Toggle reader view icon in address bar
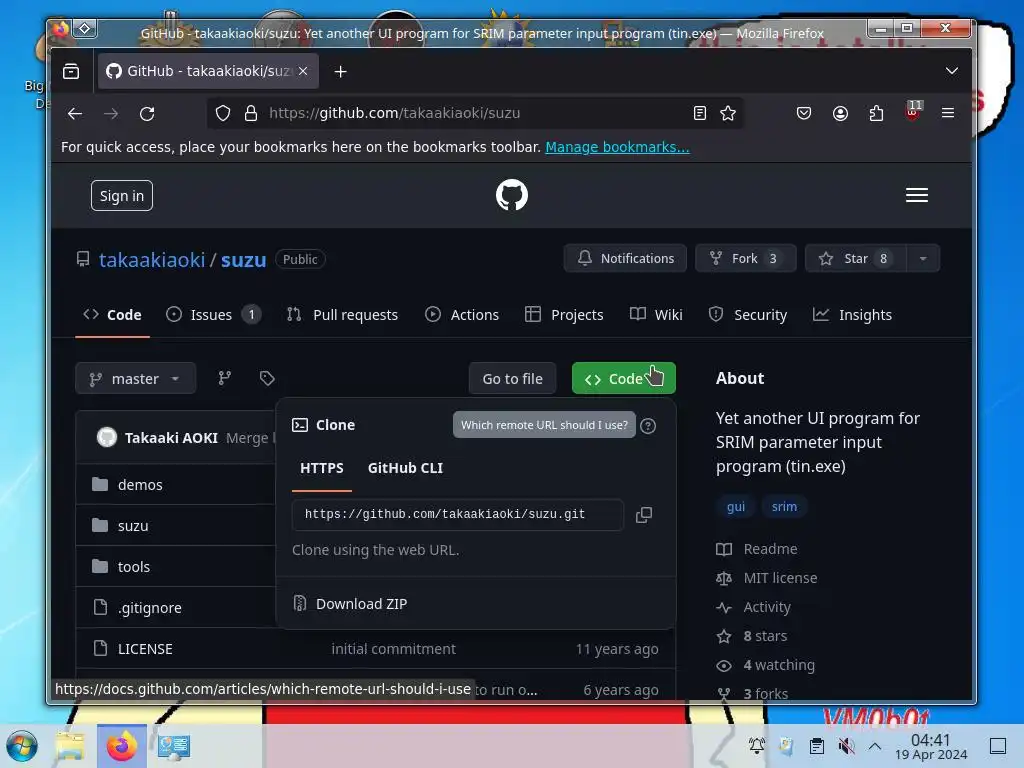The width and height of the screenshot is (1024, 768). [699, 114]
